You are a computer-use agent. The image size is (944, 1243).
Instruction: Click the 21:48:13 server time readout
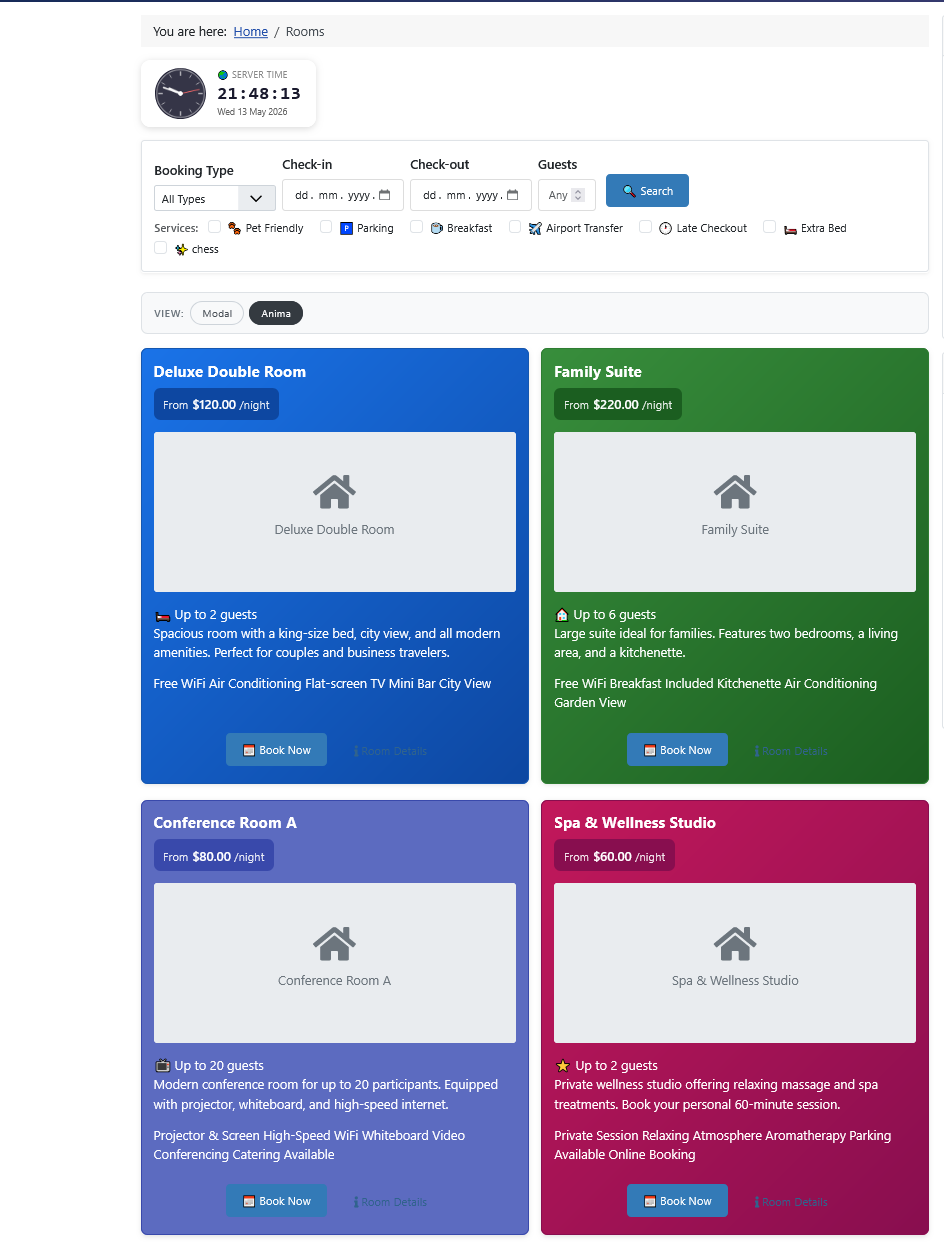pyautogui.click(x=259, y=93)
